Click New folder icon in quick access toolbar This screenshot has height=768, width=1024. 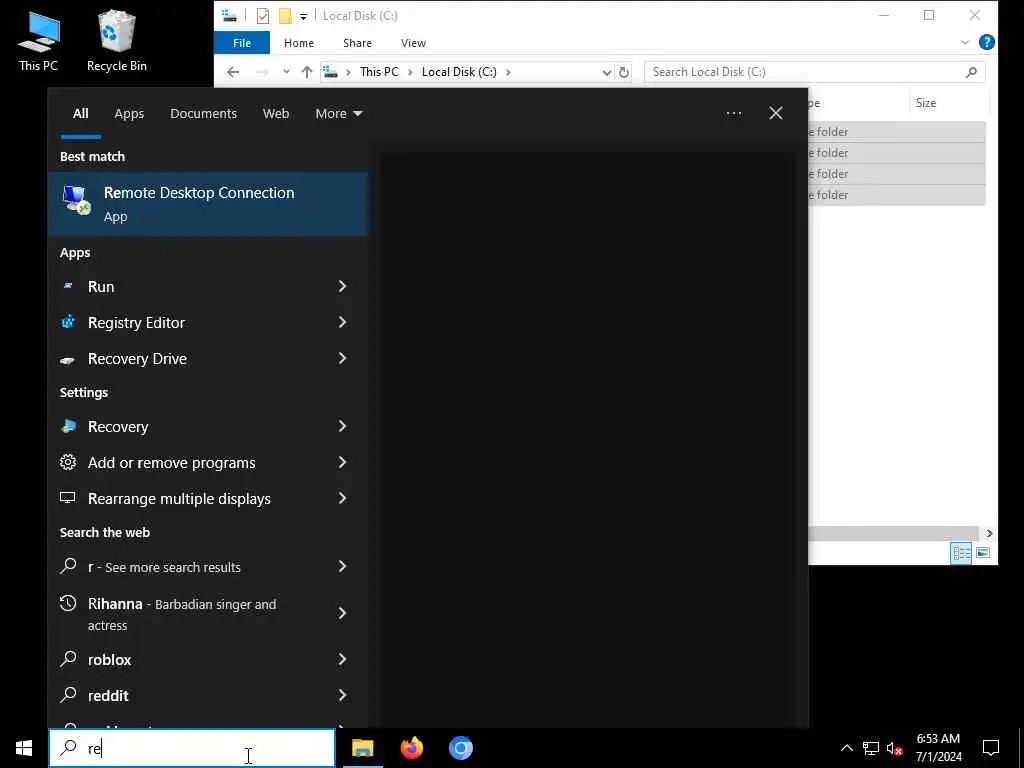click(x=285, y=16)
